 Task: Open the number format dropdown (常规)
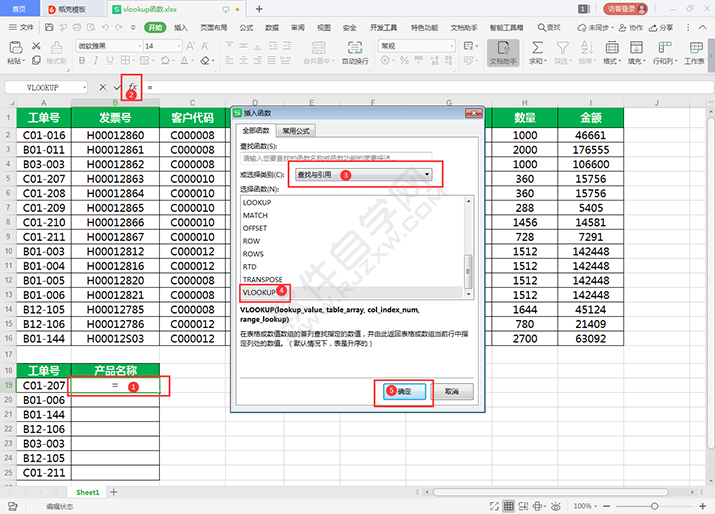[x=451, y=46]
